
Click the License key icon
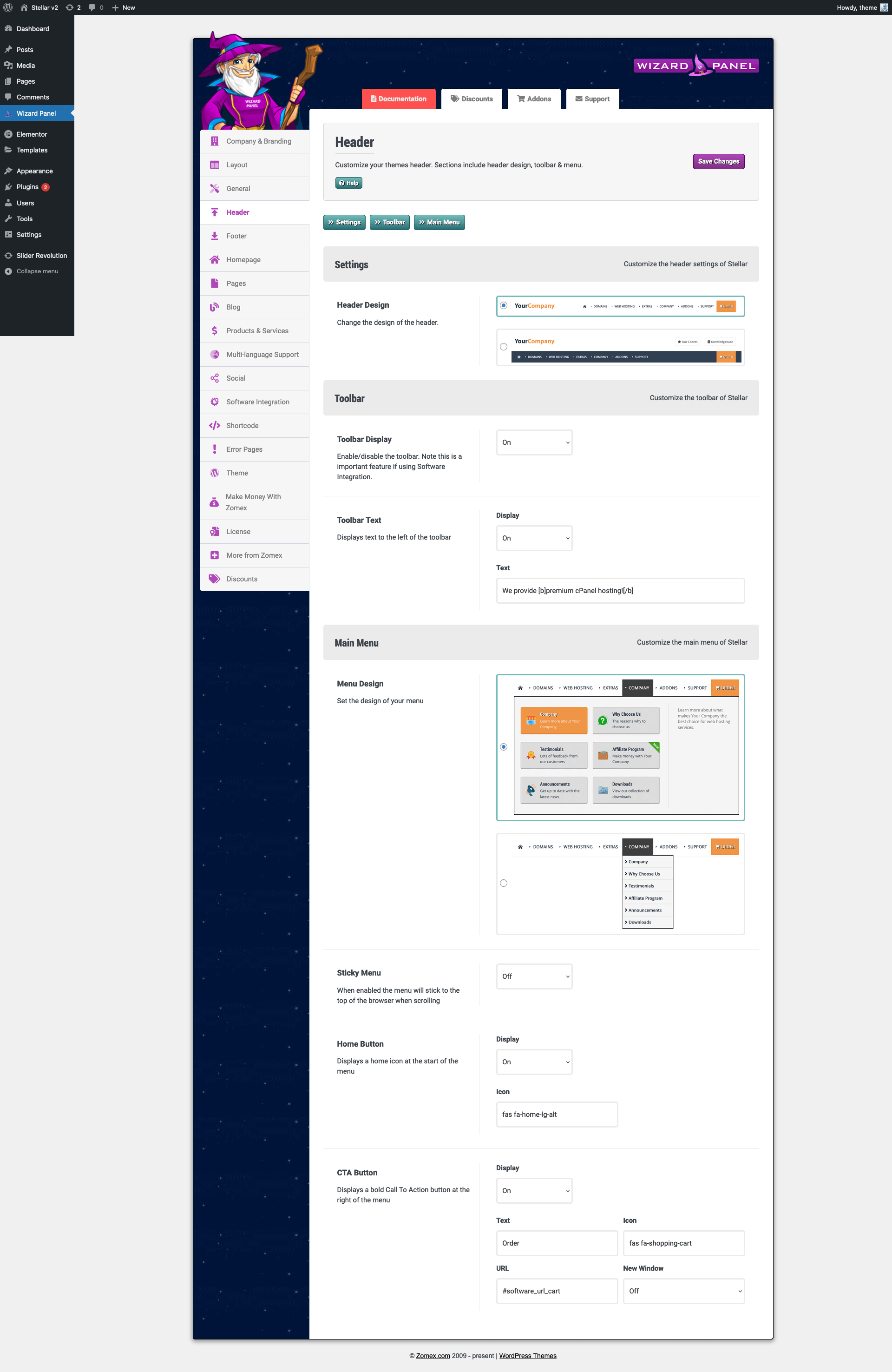(x=214, y=532)
